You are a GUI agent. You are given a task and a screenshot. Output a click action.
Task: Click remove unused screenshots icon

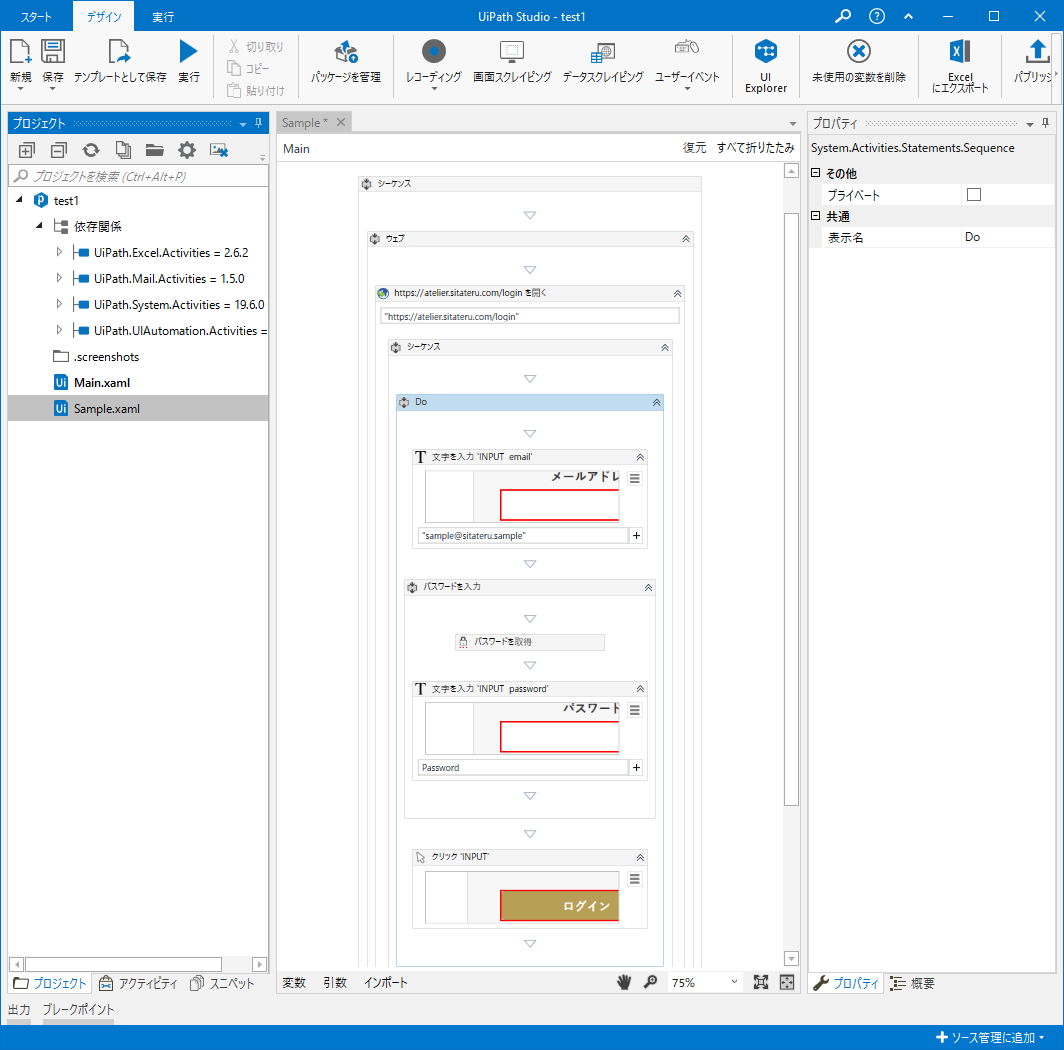[218, 150]
